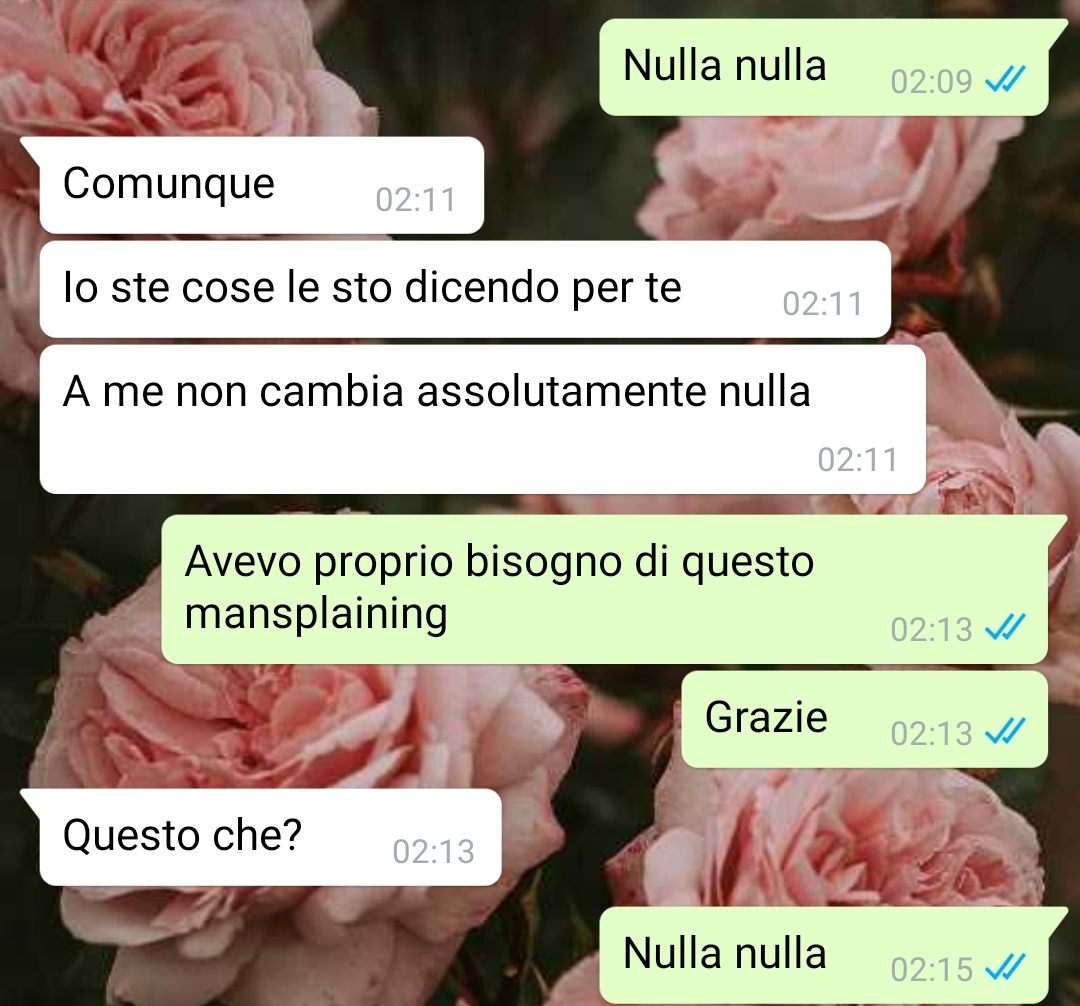Viewport: 1080px width, 1006px height.
Task: Tap 'A me non cambia assolutamente nulla' message
Action: [x=483, y=419]
